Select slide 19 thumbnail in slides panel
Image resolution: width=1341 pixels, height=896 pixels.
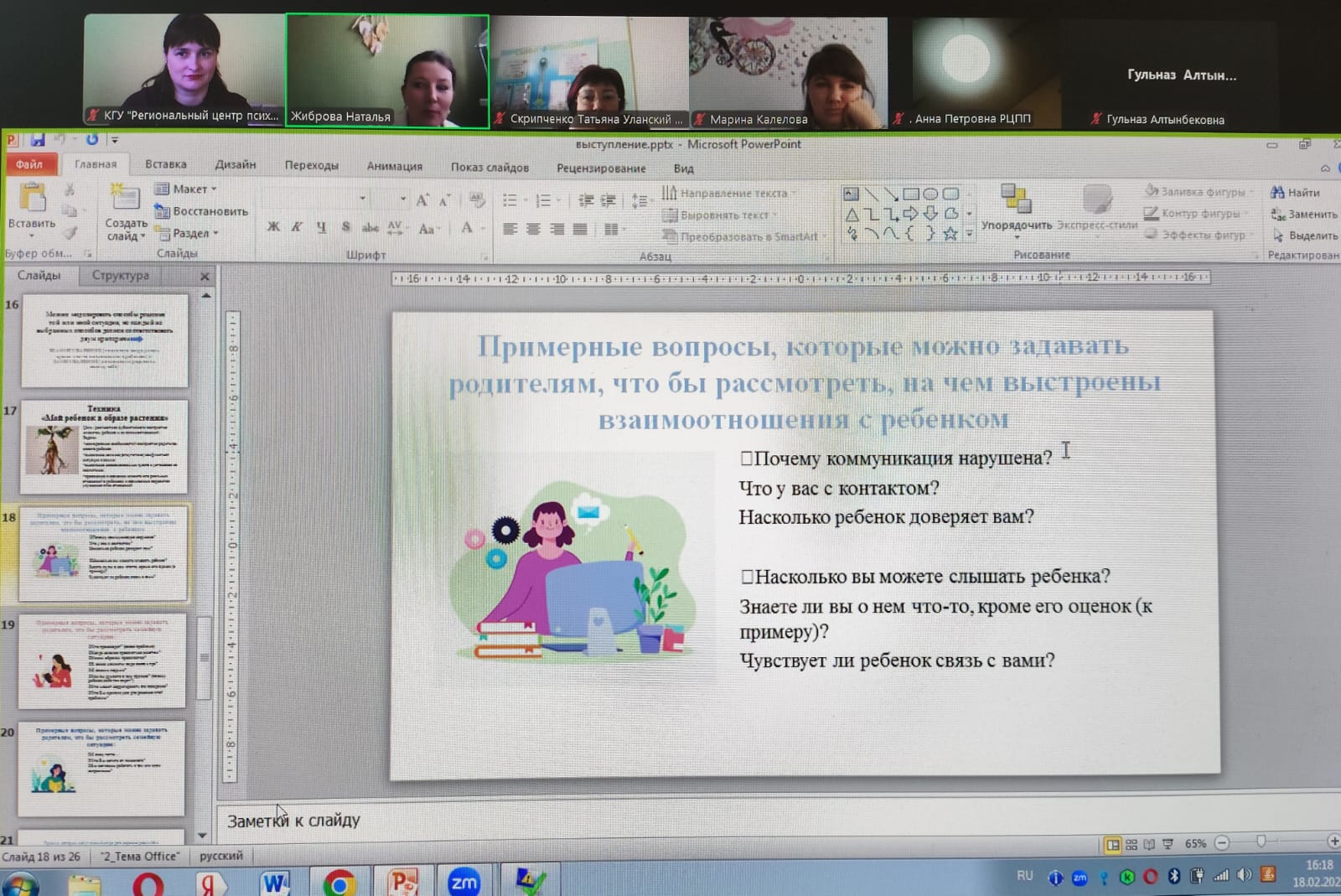(x=101, y=662)
